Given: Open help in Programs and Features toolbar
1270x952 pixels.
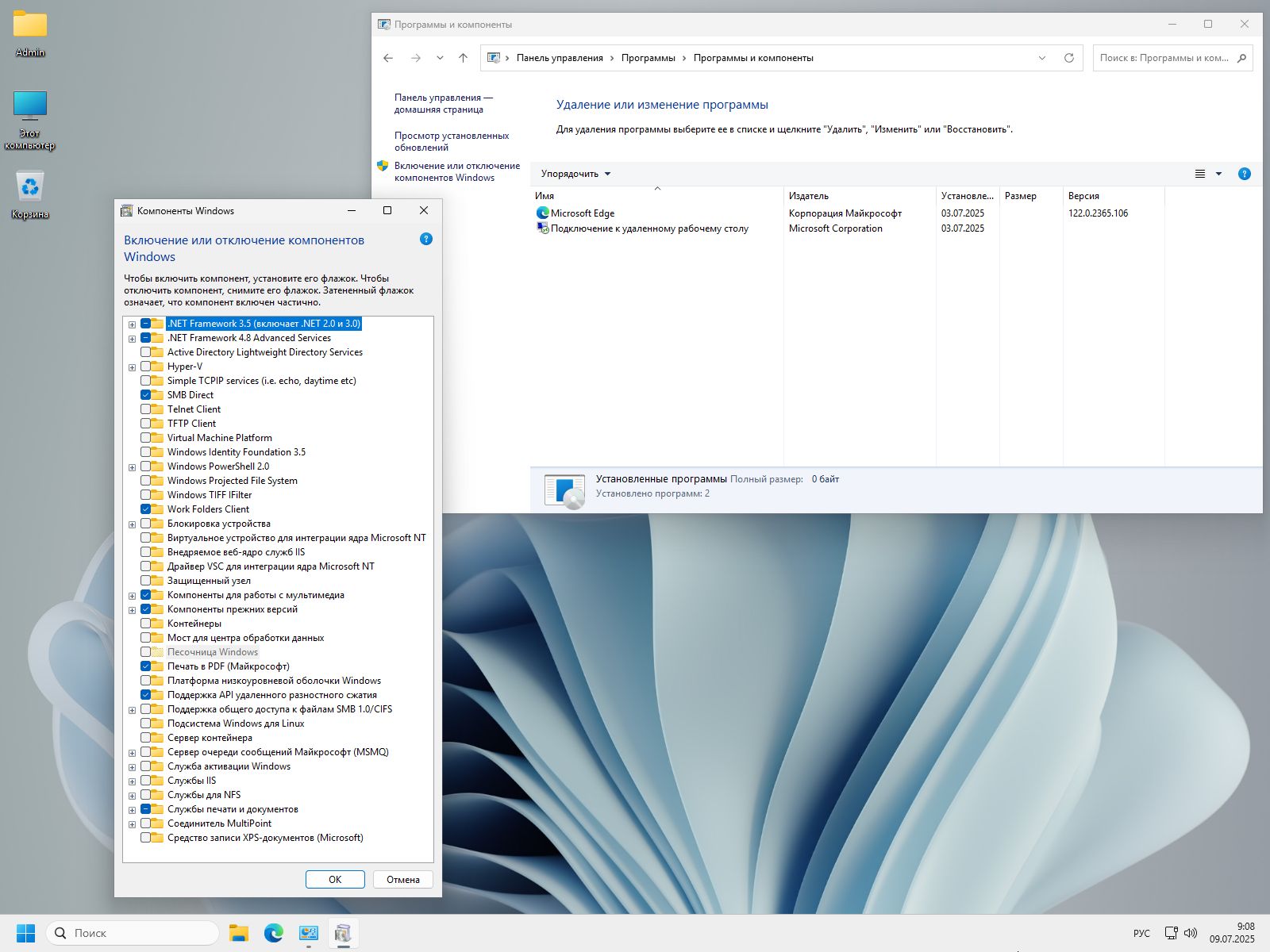Looking at the screenshot, I should [1245, 174].
